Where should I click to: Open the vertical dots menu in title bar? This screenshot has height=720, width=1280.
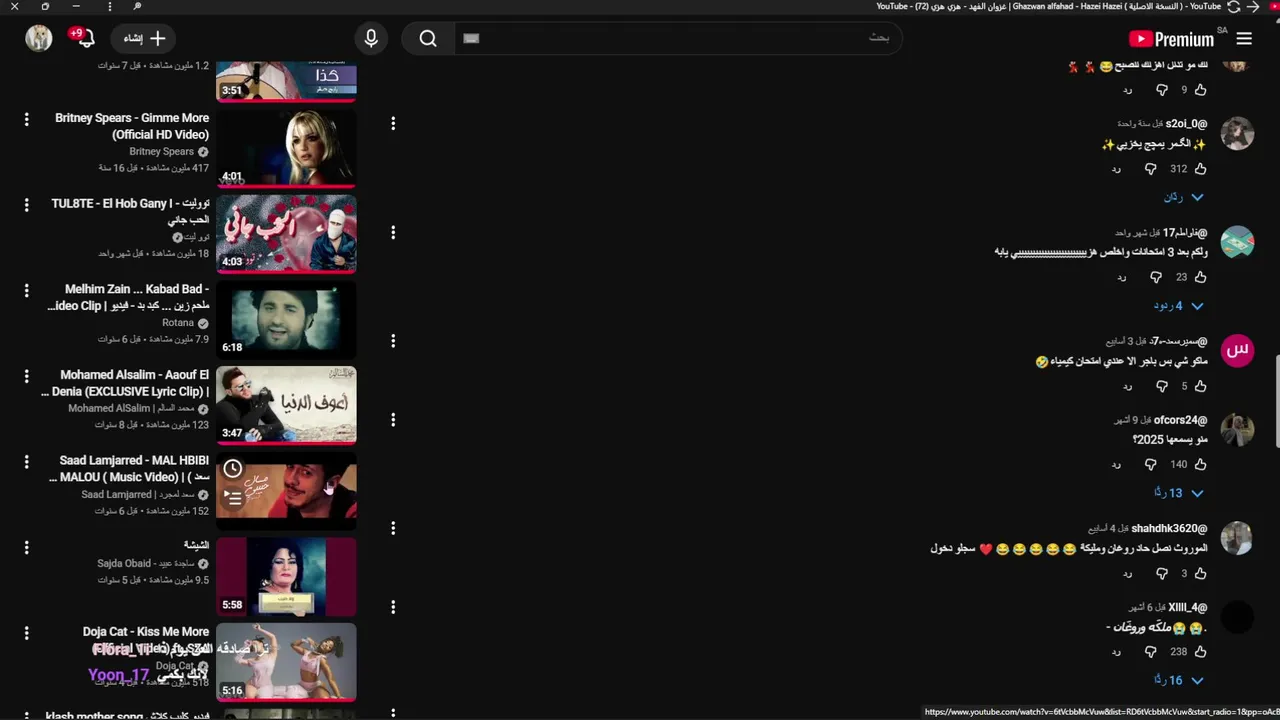tap(110, 6)
